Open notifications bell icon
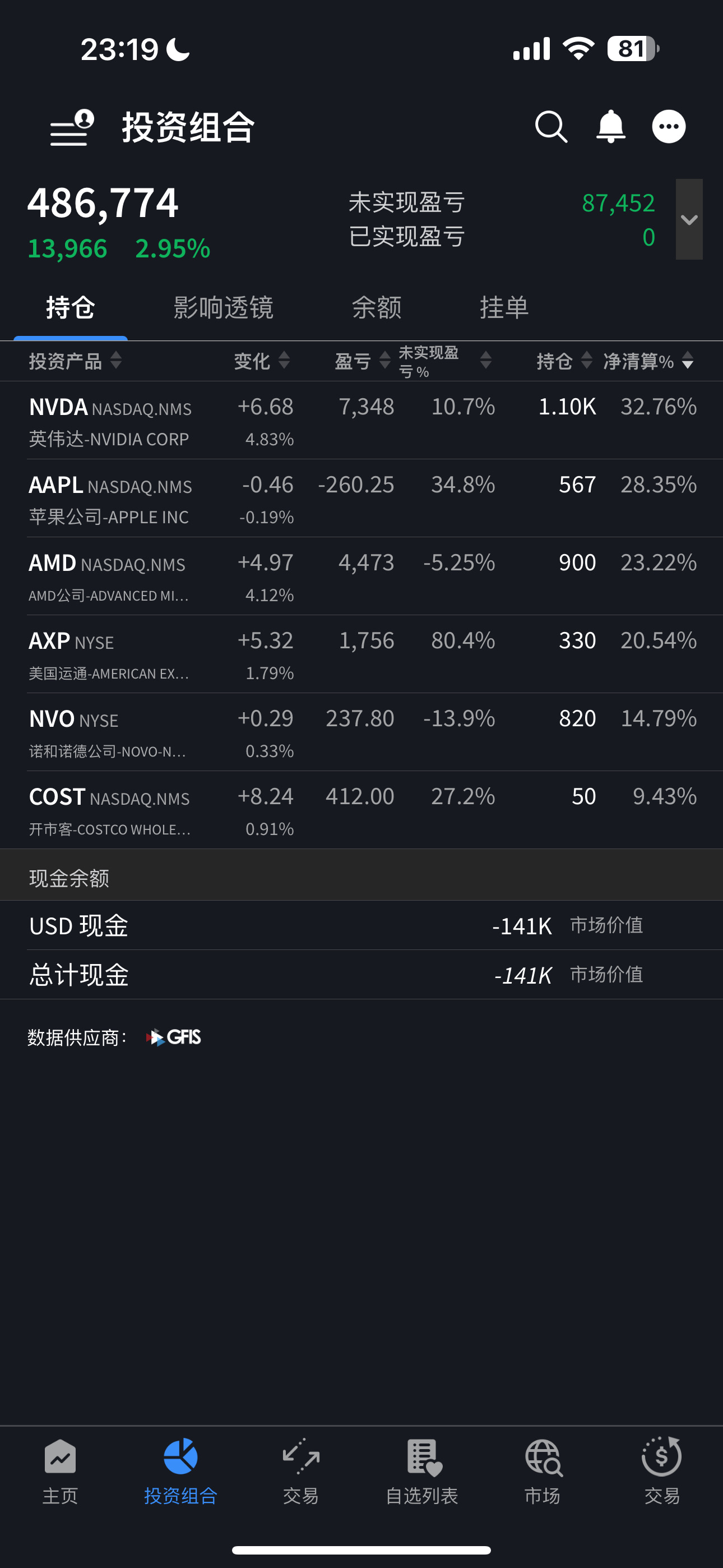The height and width of the screenshot is (1568, 723). coord(610,127)
